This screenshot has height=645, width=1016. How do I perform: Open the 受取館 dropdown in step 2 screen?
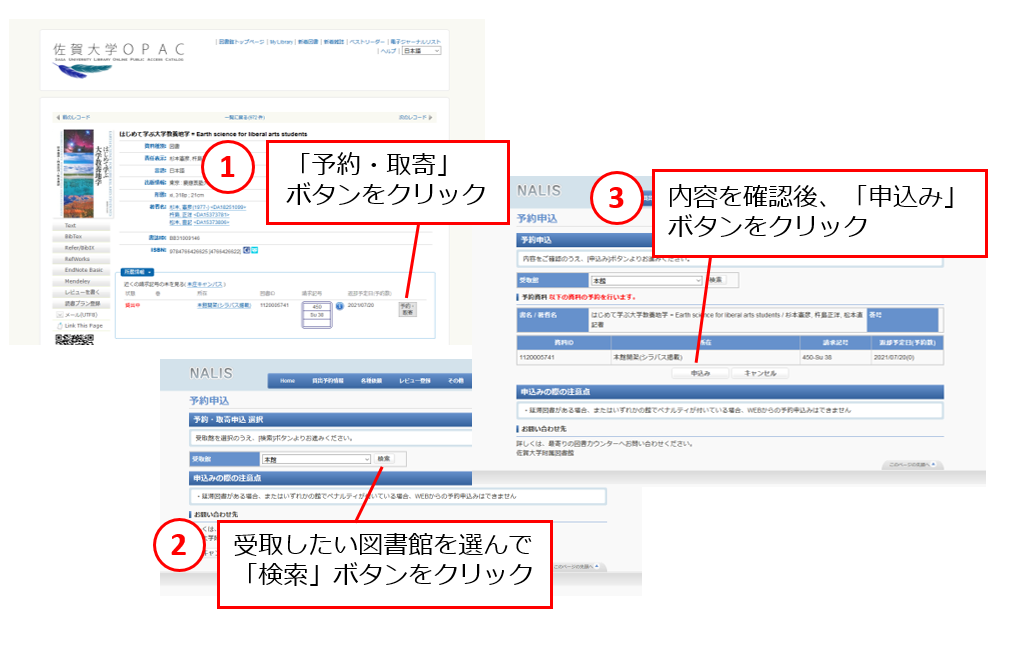coord(315,459)
